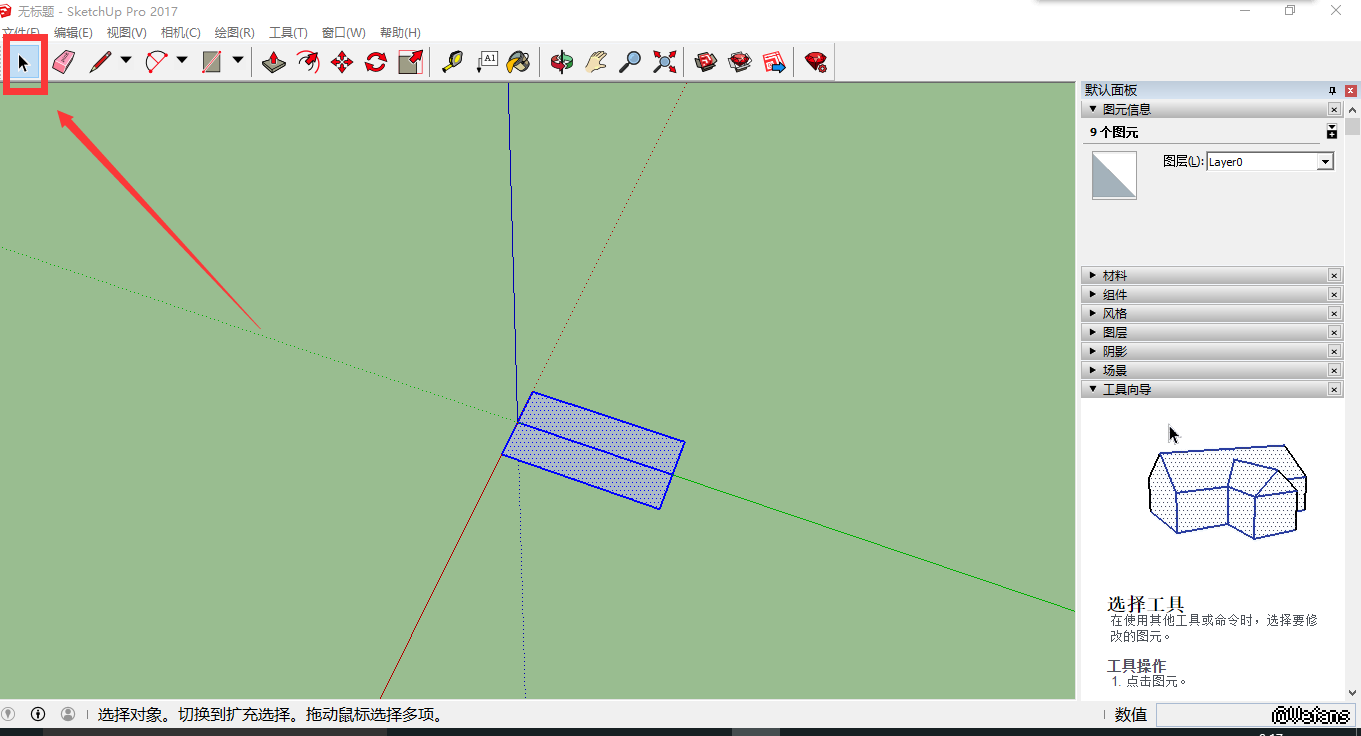Choose the Move tool

point(342,62)
